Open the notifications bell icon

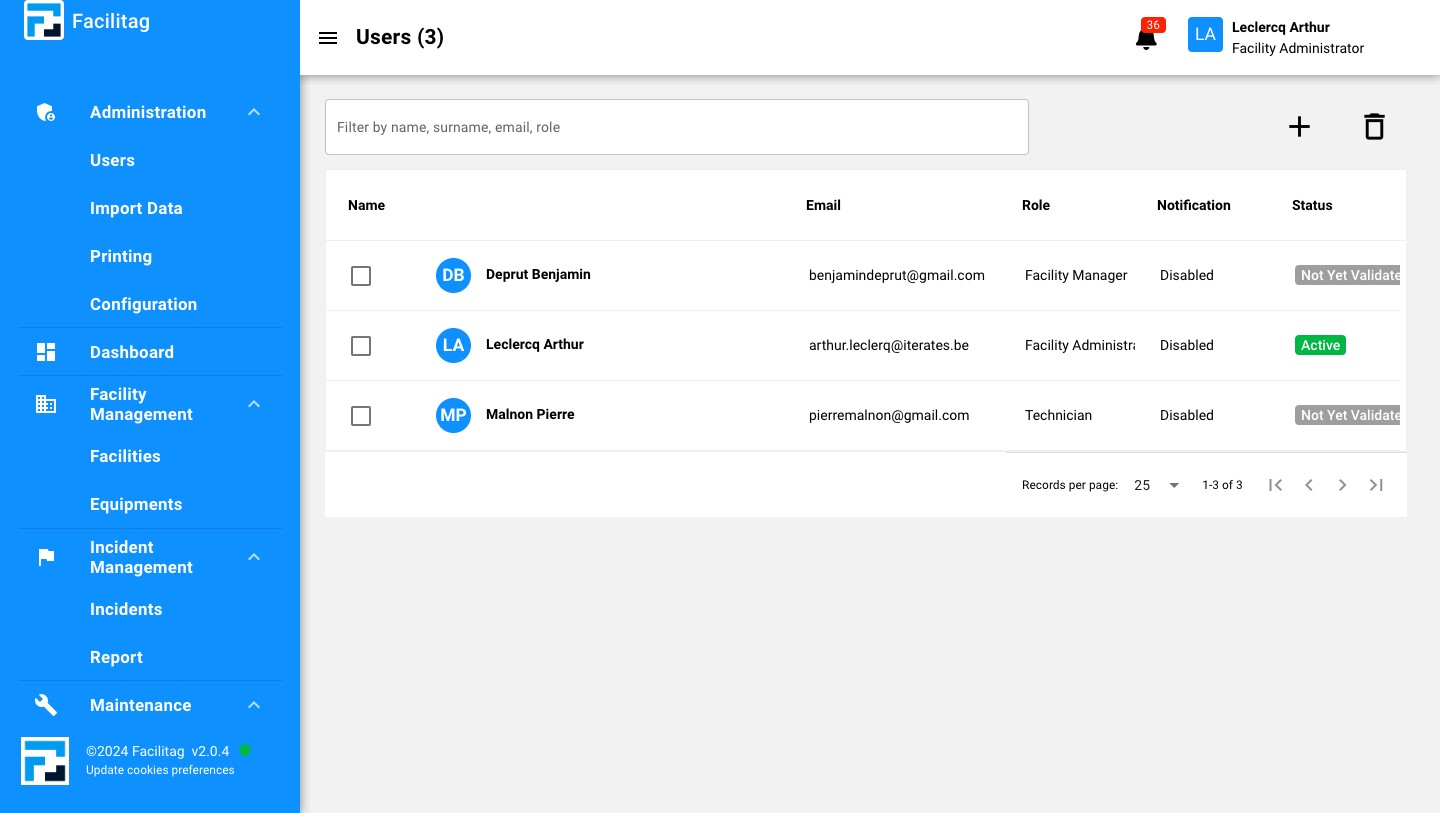1146,38
